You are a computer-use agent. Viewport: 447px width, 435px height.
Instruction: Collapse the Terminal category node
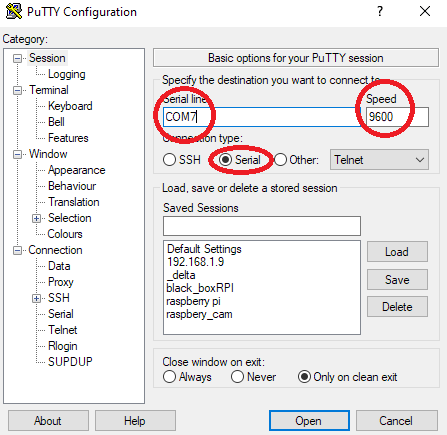point(17,90)
